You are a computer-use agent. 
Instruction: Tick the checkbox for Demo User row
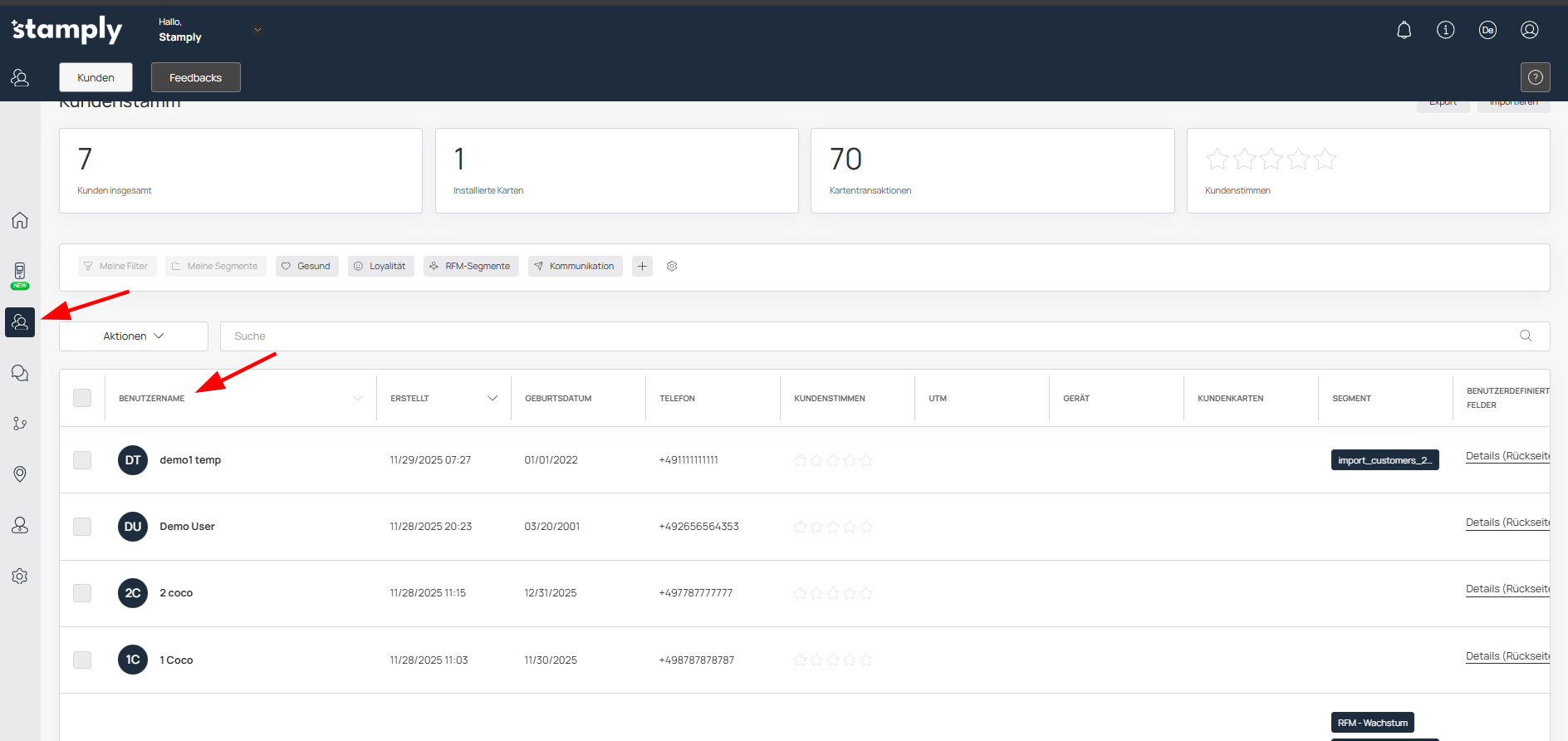82,527
